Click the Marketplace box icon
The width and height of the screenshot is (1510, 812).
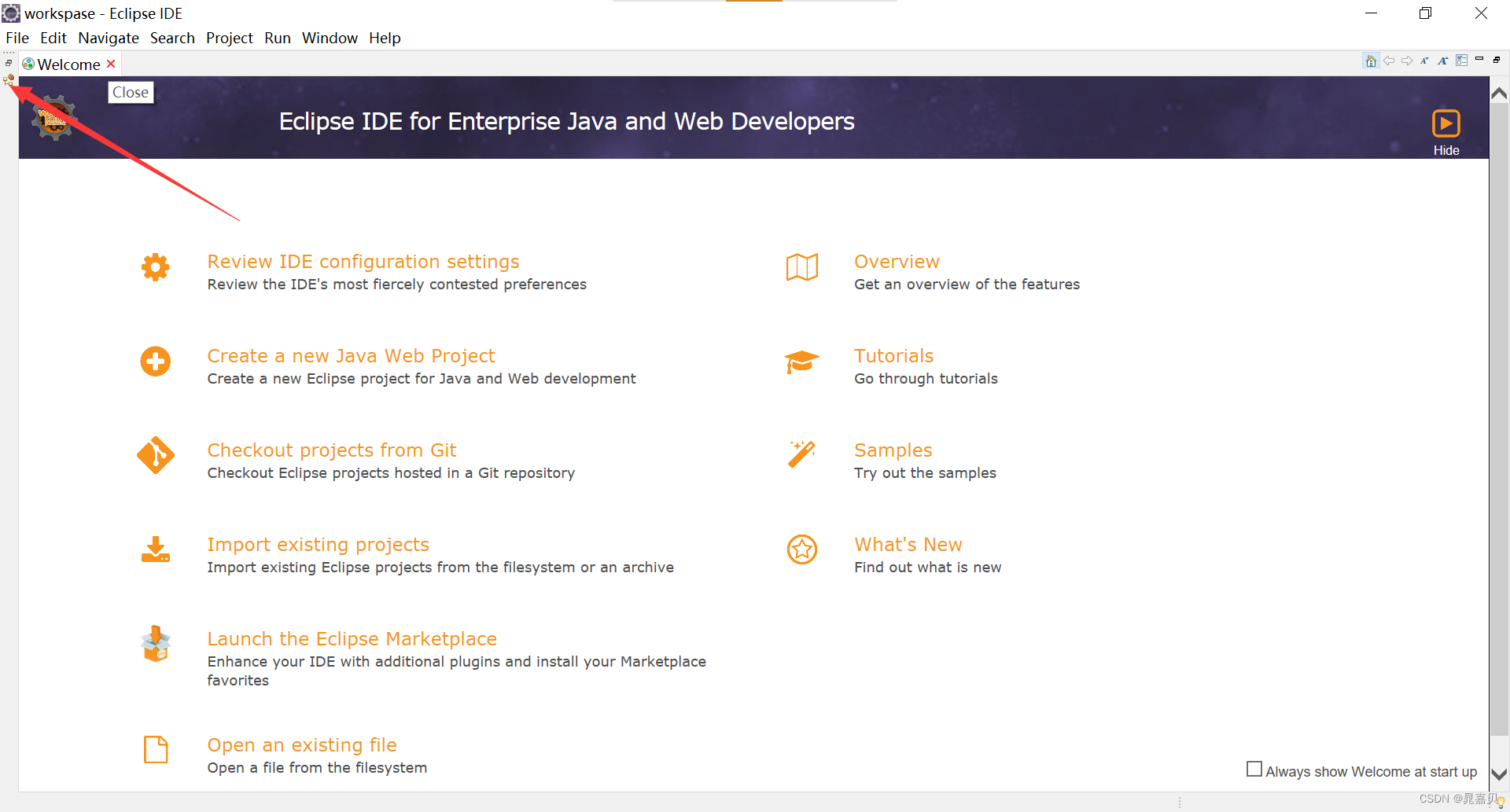[x=156, y=645]
